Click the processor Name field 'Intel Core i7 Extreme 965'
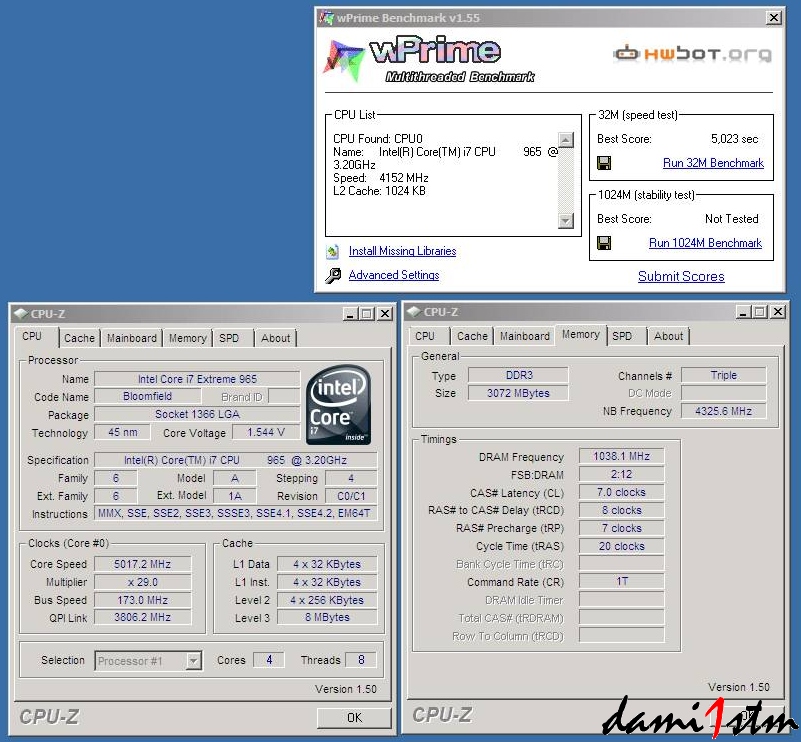This screenshot has width=801, height=742. click(197, 379)
